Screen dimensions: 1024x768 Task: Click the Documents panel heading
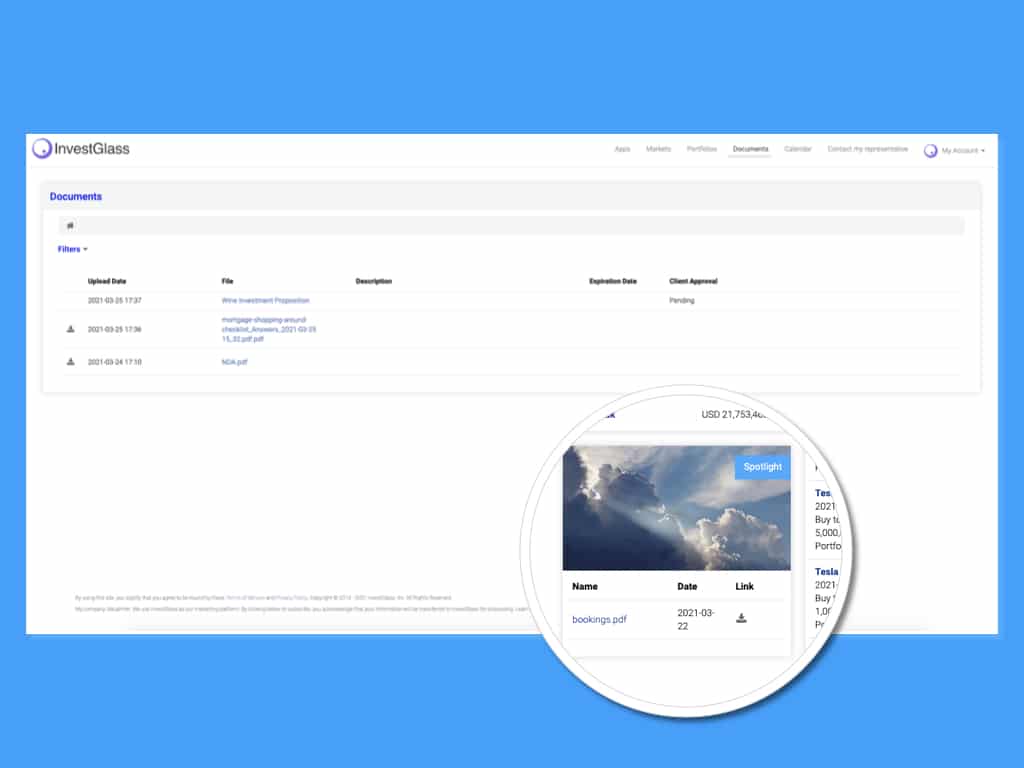pyautogui.click(x=76, y=197)
